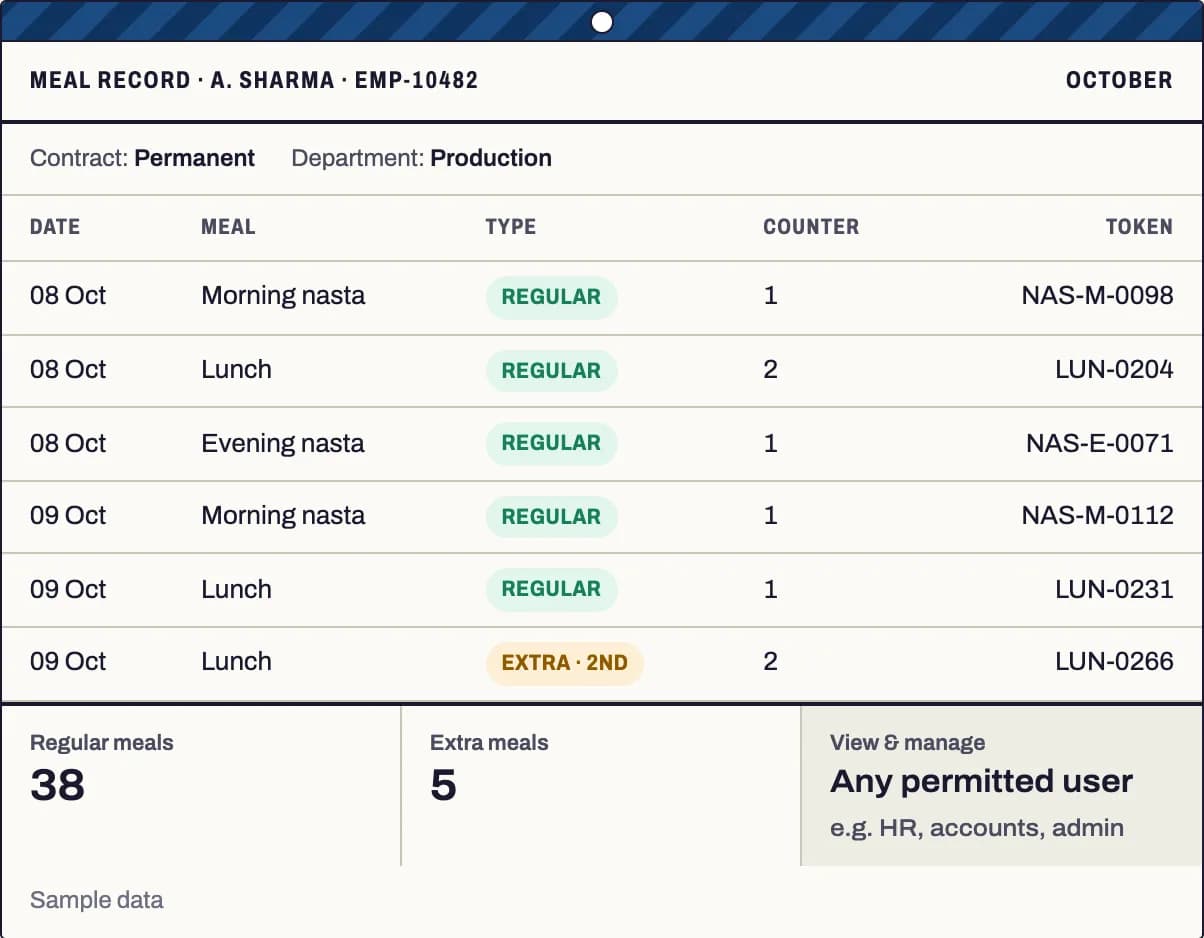This screenshot has width=1204, height=938.
Task: Click the COUNTER column header
Action: [x=811, y=227]
